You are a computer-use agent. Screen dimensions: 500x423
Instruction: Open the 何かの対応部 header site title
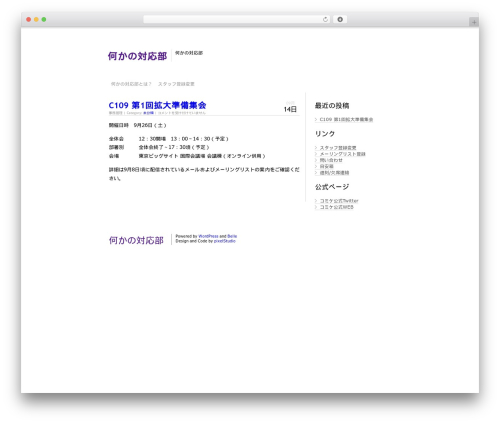coord(137,56)
